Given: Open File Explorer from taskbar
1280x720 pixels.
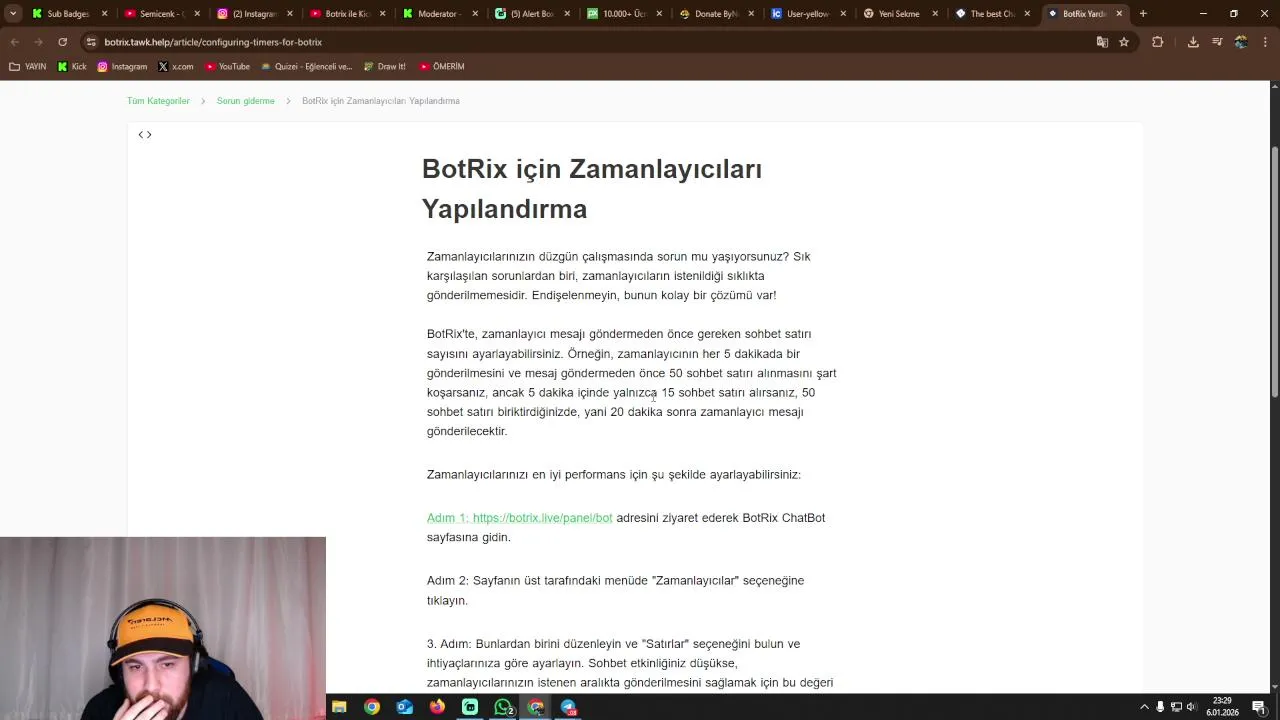Looking at the screenshot, I should [339, 707].
